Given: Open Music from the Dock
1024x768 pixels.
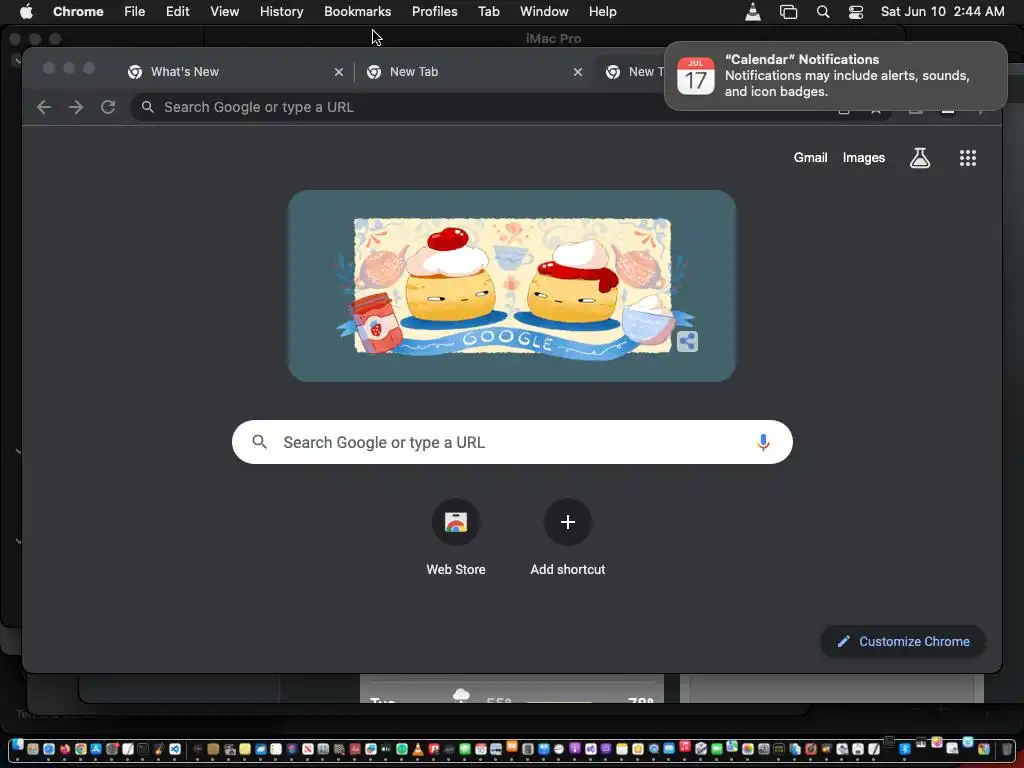Looking at the screenshot, I should tap(685, 746).
